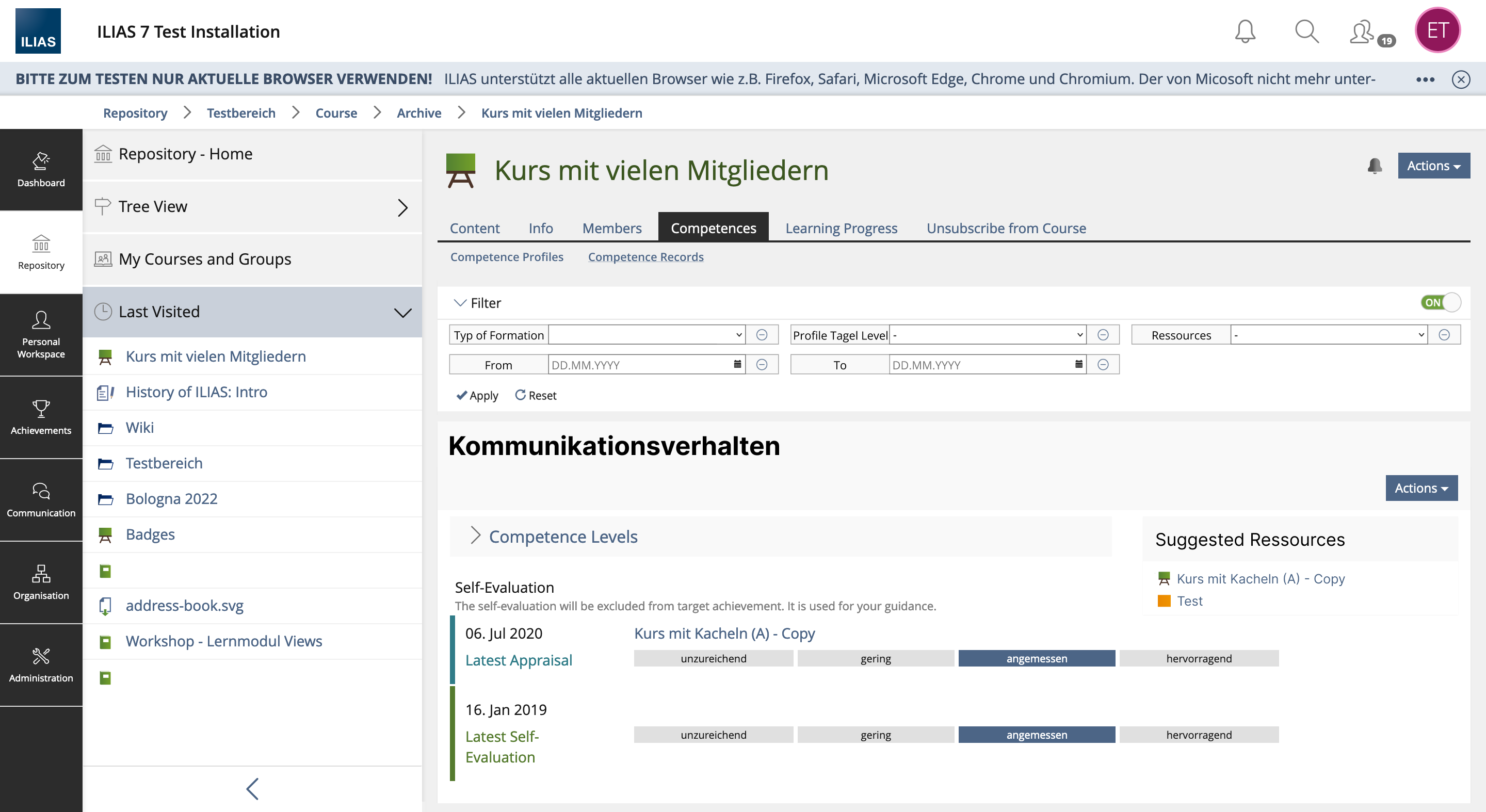Image resolution: width=1486 pixels, height=812 pixels.
Task: Open Achievements trophy in sidebar
Action: click(x=41, y=417)
